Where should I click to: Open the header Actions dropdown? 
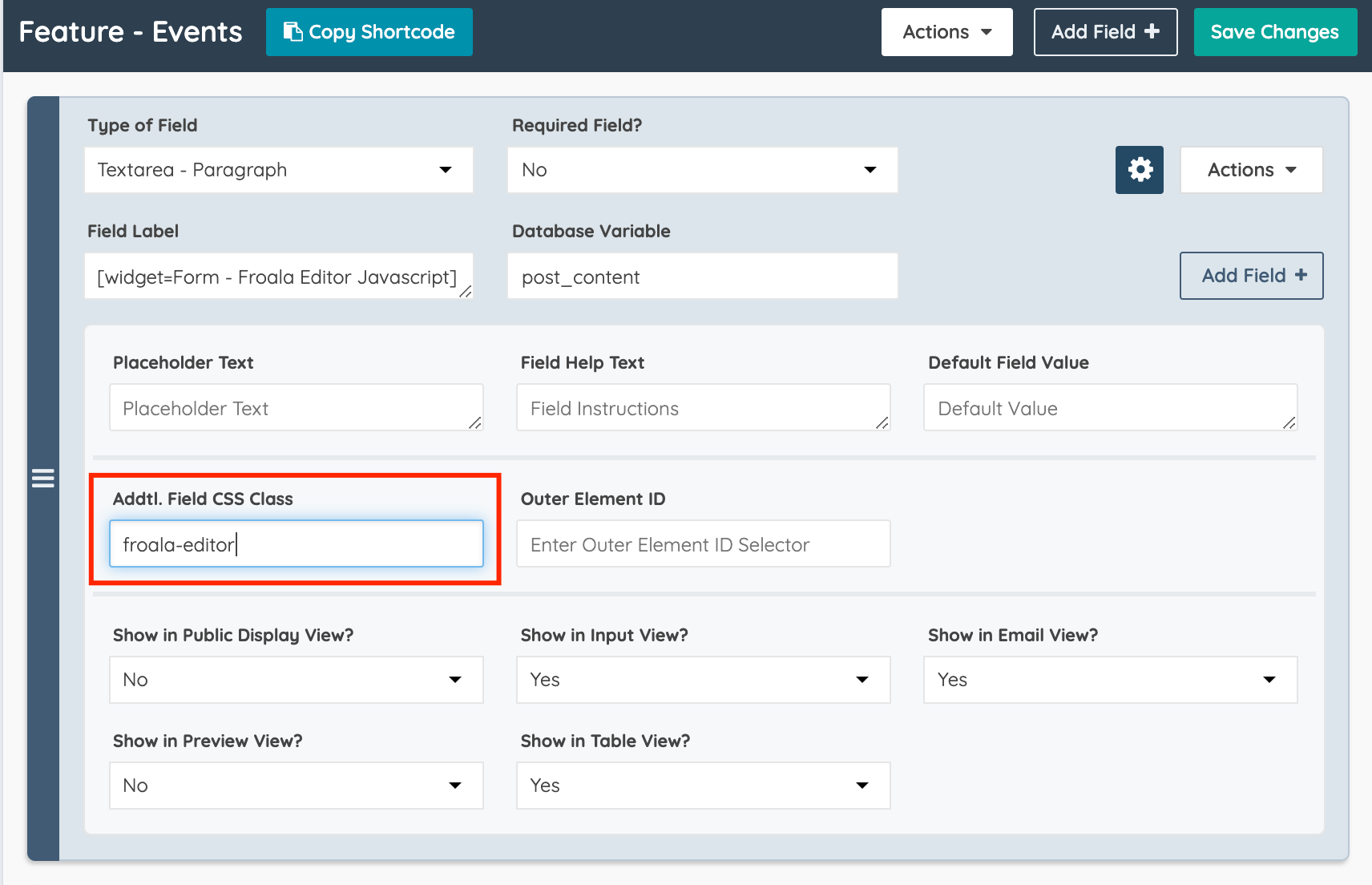[x=946, y=31]
